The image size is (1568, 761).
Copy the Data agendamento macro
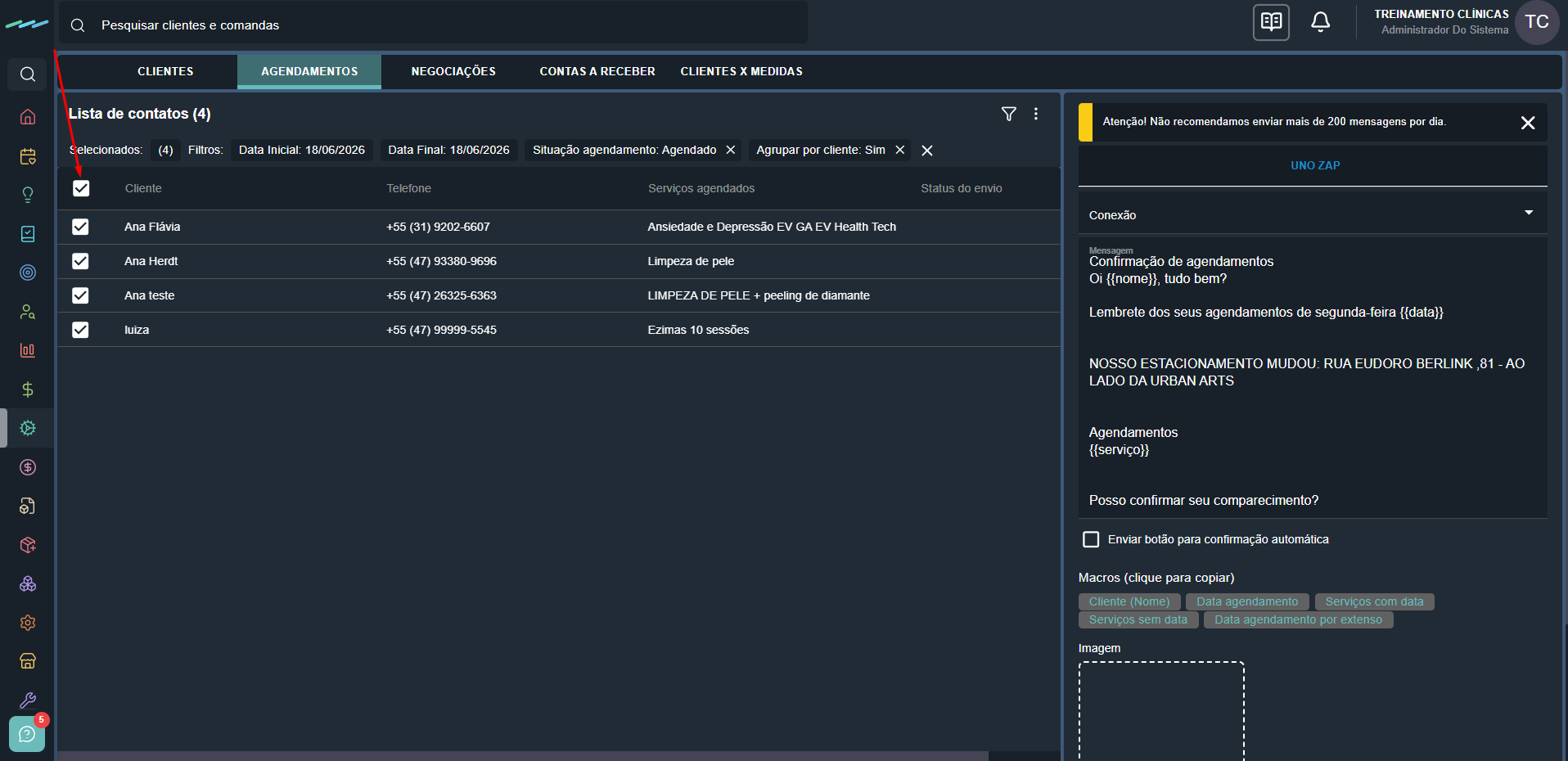(x=1247, y=601)
